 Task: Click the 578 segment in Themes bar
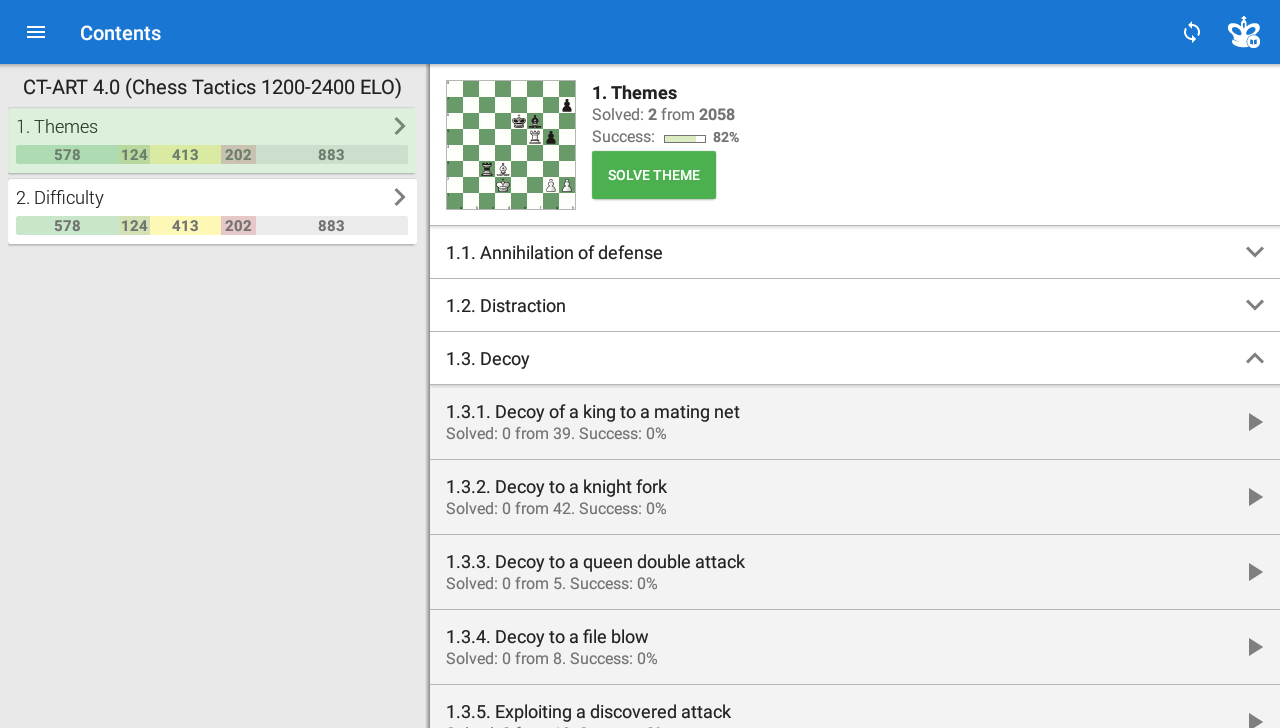pos(68,155)
